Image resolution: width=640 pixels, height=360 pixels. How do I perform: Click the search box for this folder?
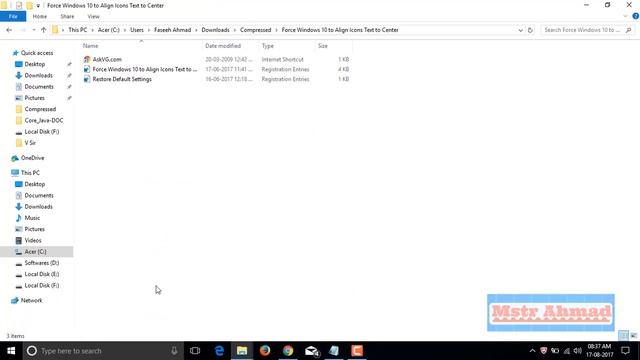[587, 30]
